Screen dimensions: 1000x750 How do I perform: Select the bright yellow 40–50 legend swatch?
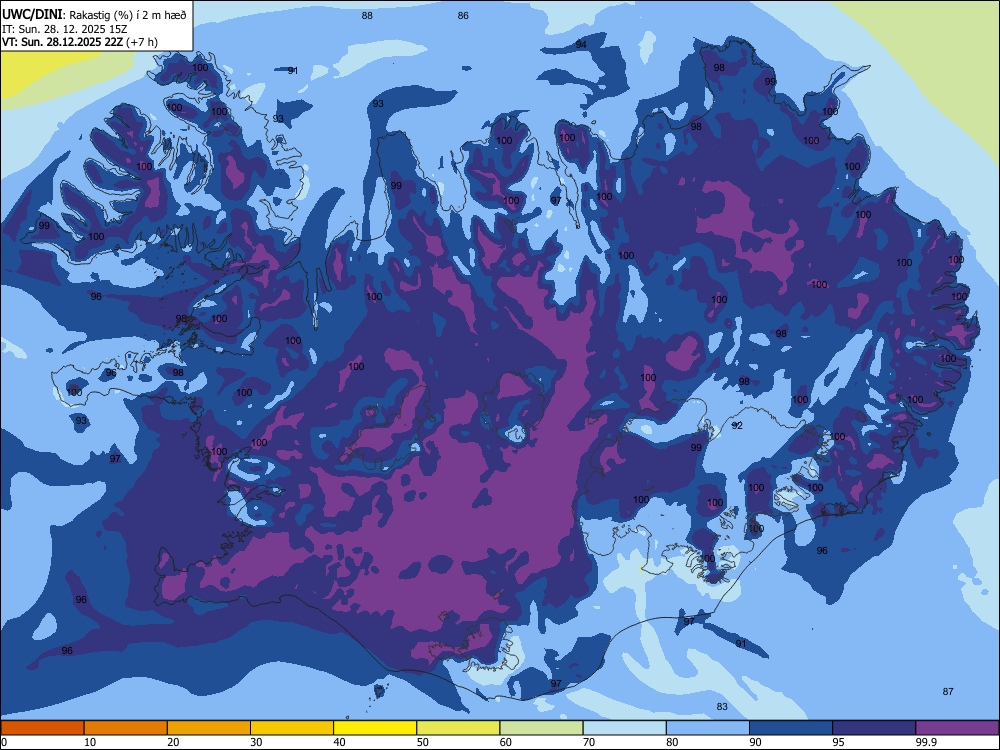(375, 728)
